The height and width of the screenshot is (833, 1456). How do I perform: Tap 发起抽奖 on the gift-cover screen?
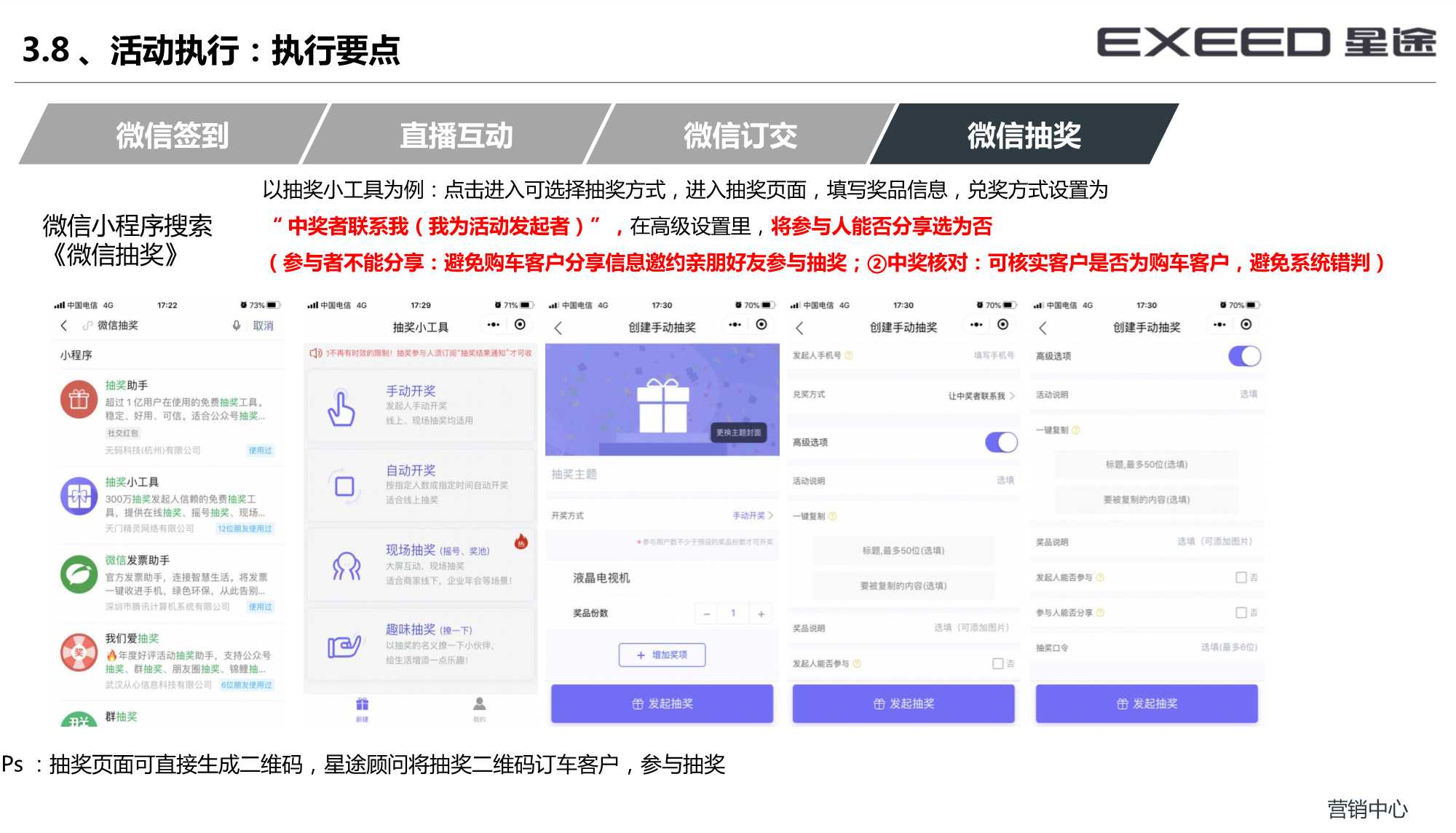click(x=662, y=703)
